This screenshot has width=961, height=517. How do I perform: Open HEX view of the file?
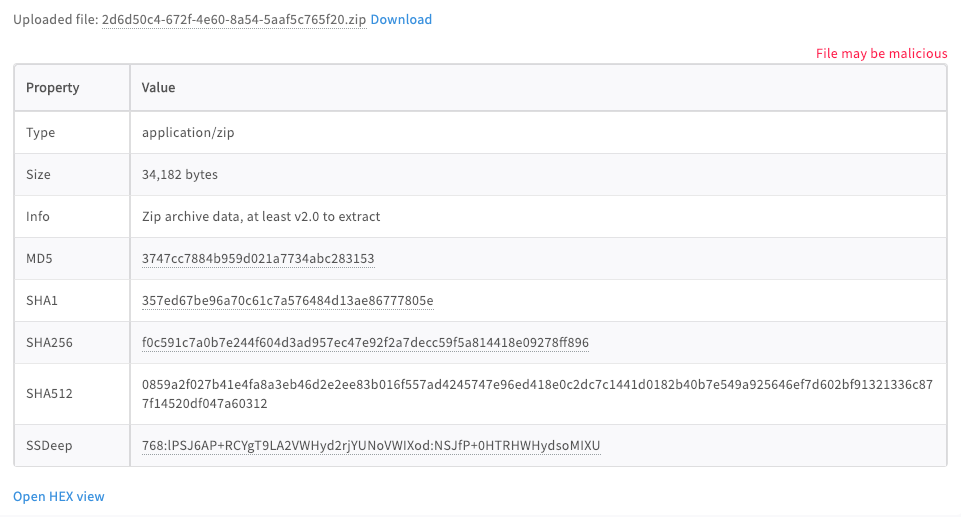(x=59, y=496)
